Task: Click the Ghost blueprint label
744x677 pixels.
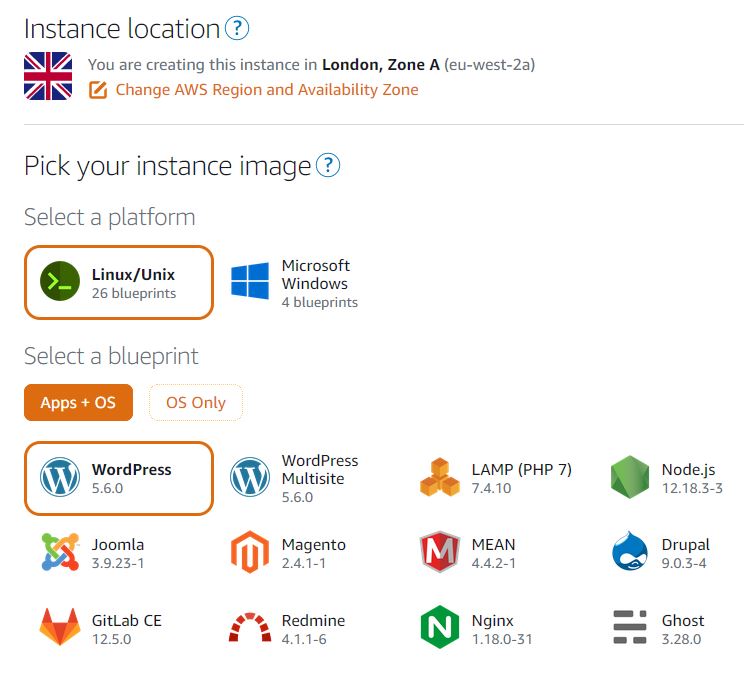Action: click(x=683, y=621)
